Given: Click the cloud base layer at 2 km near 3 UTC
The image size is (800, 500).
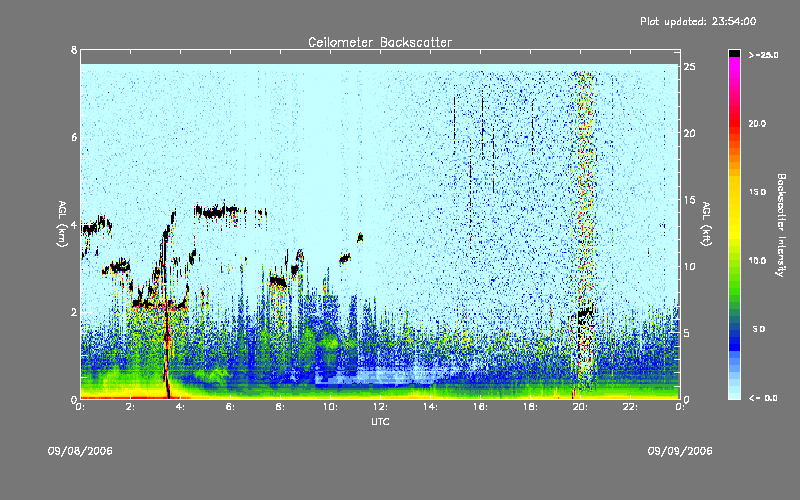Looking at the screenshot, I should click(x=159, y=305).
